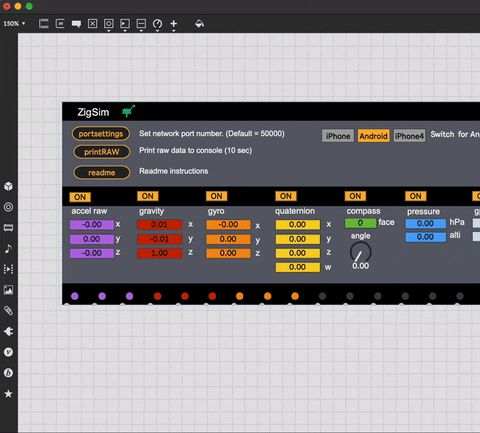This screenshot has width=480, height=433.
Task: Select the iPhone4 device mode
Action: 409,136
